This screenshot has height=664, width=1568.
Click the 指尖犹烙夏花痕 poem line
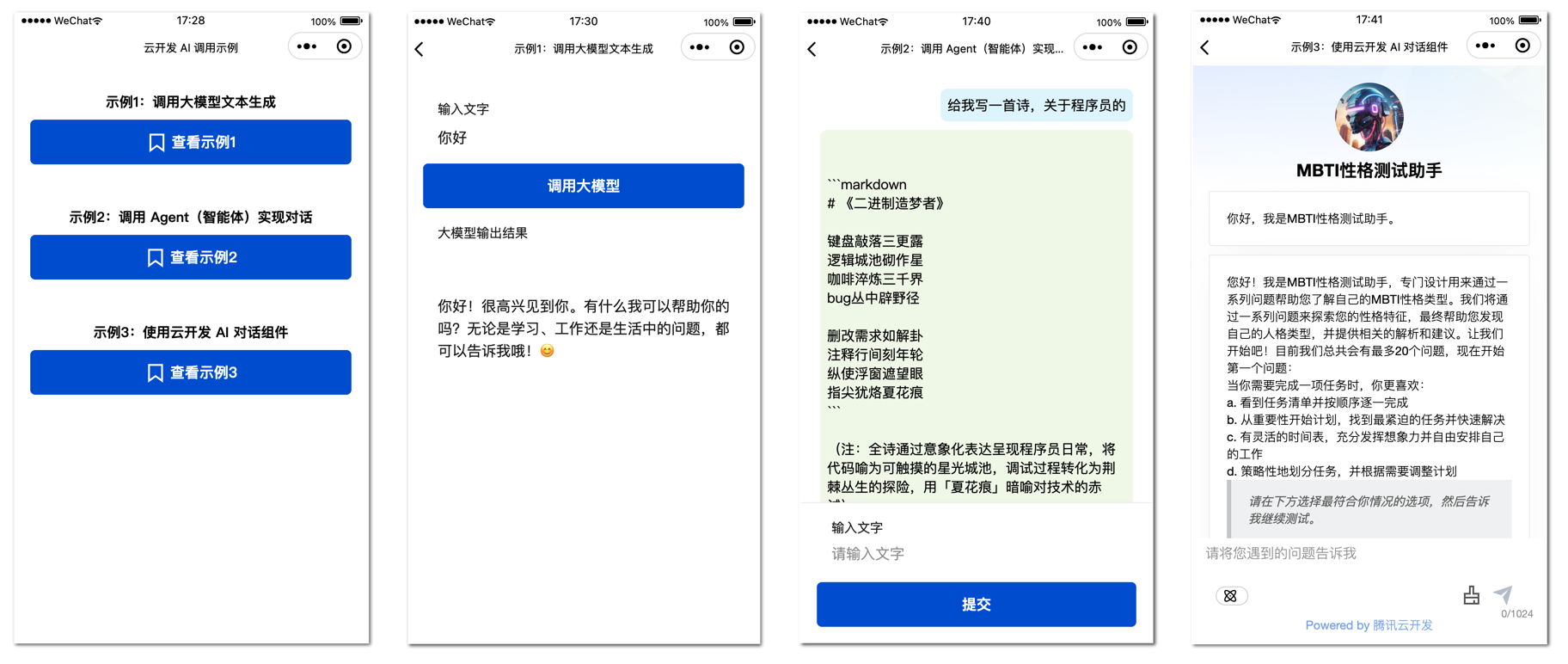pyautogui.click(x=875, y=393)
